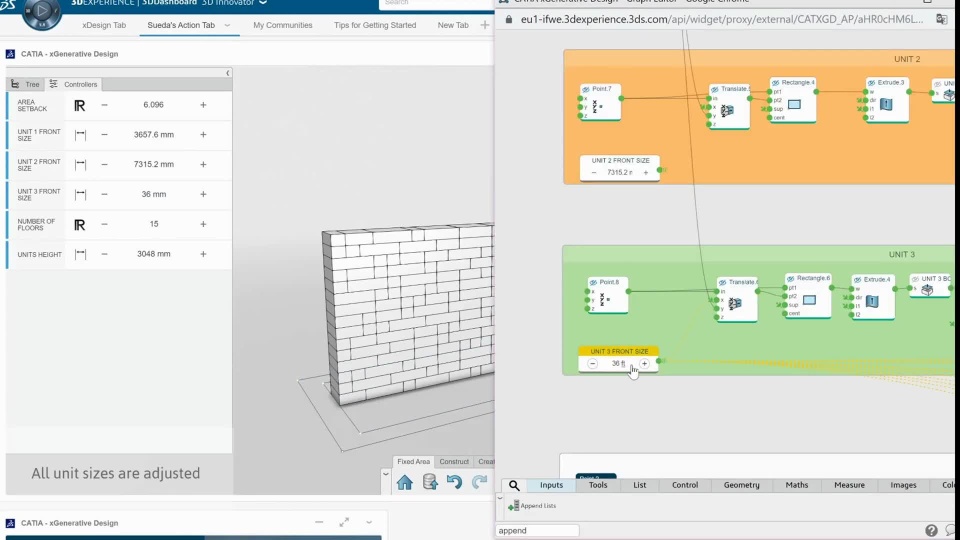This screenshot has width=960, height=540.
Task: Select the Fixed Area action bar tab
Action: click(x=413, y=462)
